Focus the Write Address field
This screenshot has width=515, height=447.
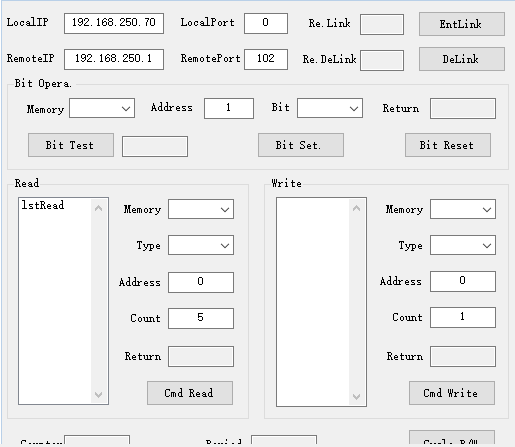pos(463,281)
